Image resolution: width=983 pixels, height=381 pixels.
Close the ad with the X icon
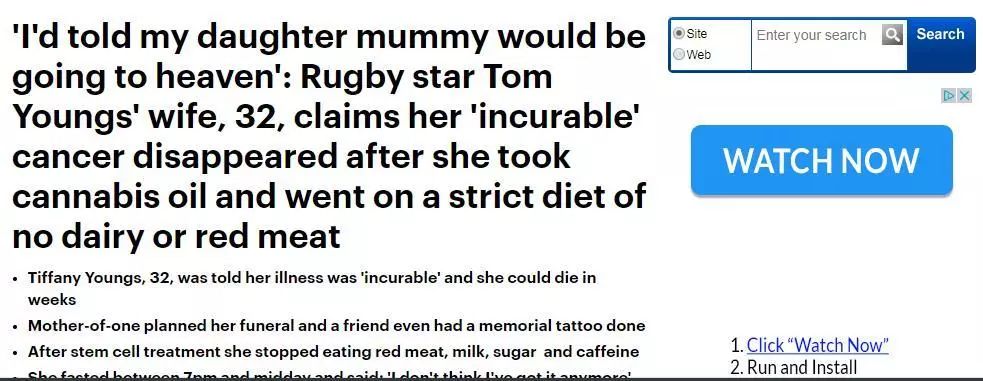coord(965,96)
